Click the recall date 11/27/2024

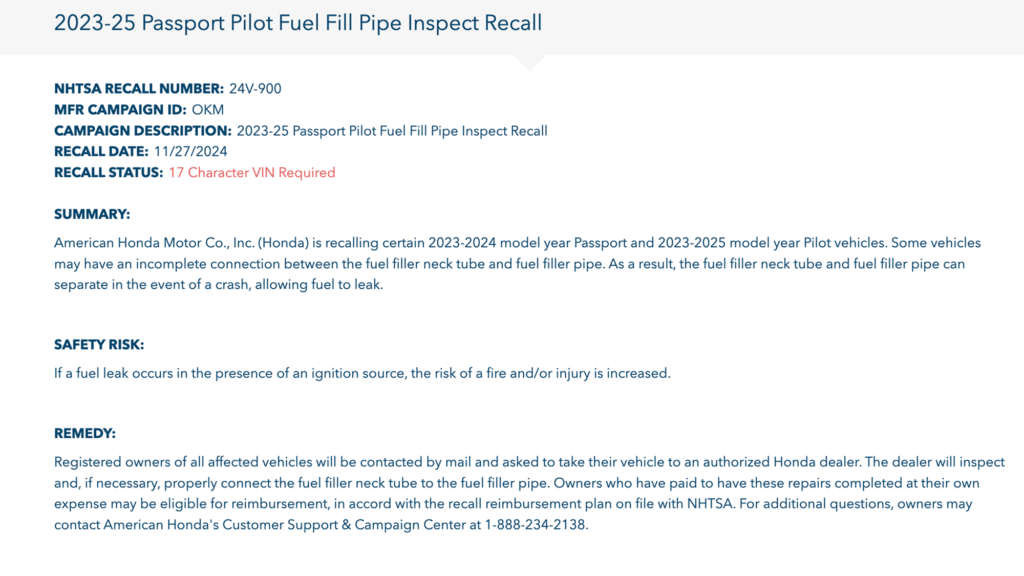click(191, 152)
